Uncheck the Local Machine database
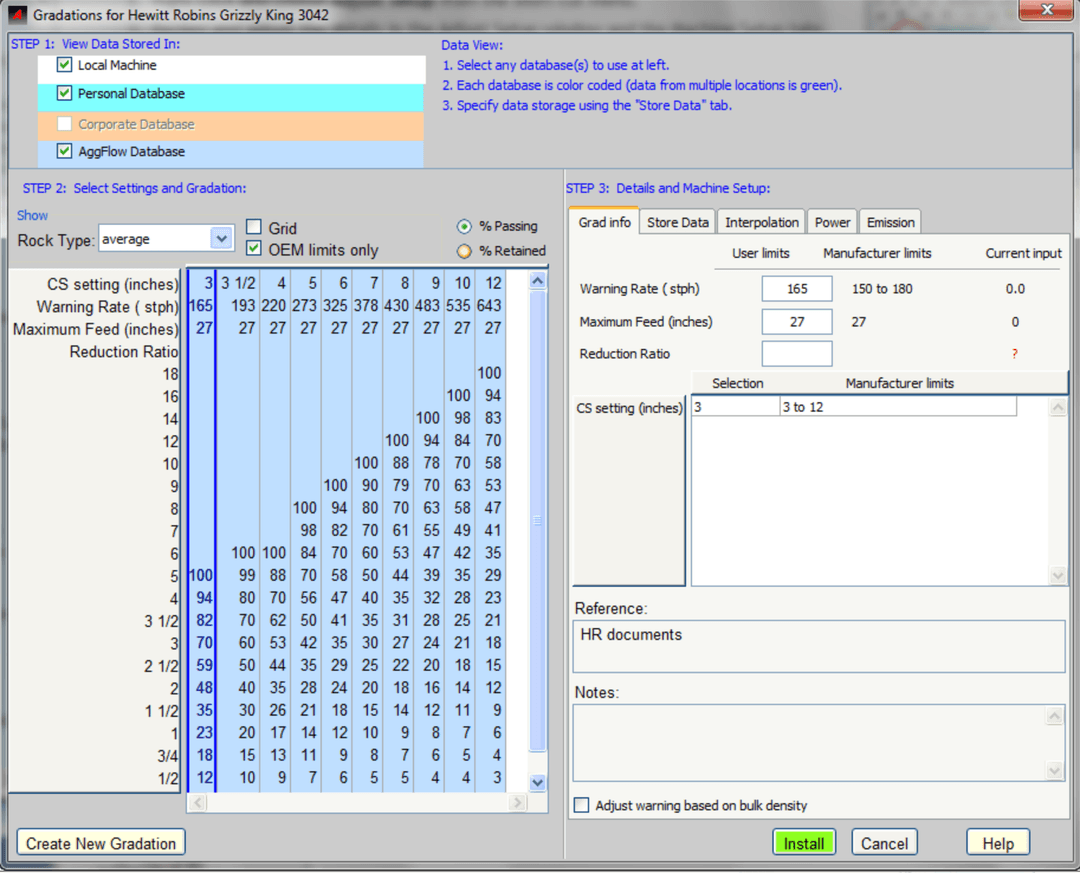This screenshot has width=1080, height=873. [65, 65]
